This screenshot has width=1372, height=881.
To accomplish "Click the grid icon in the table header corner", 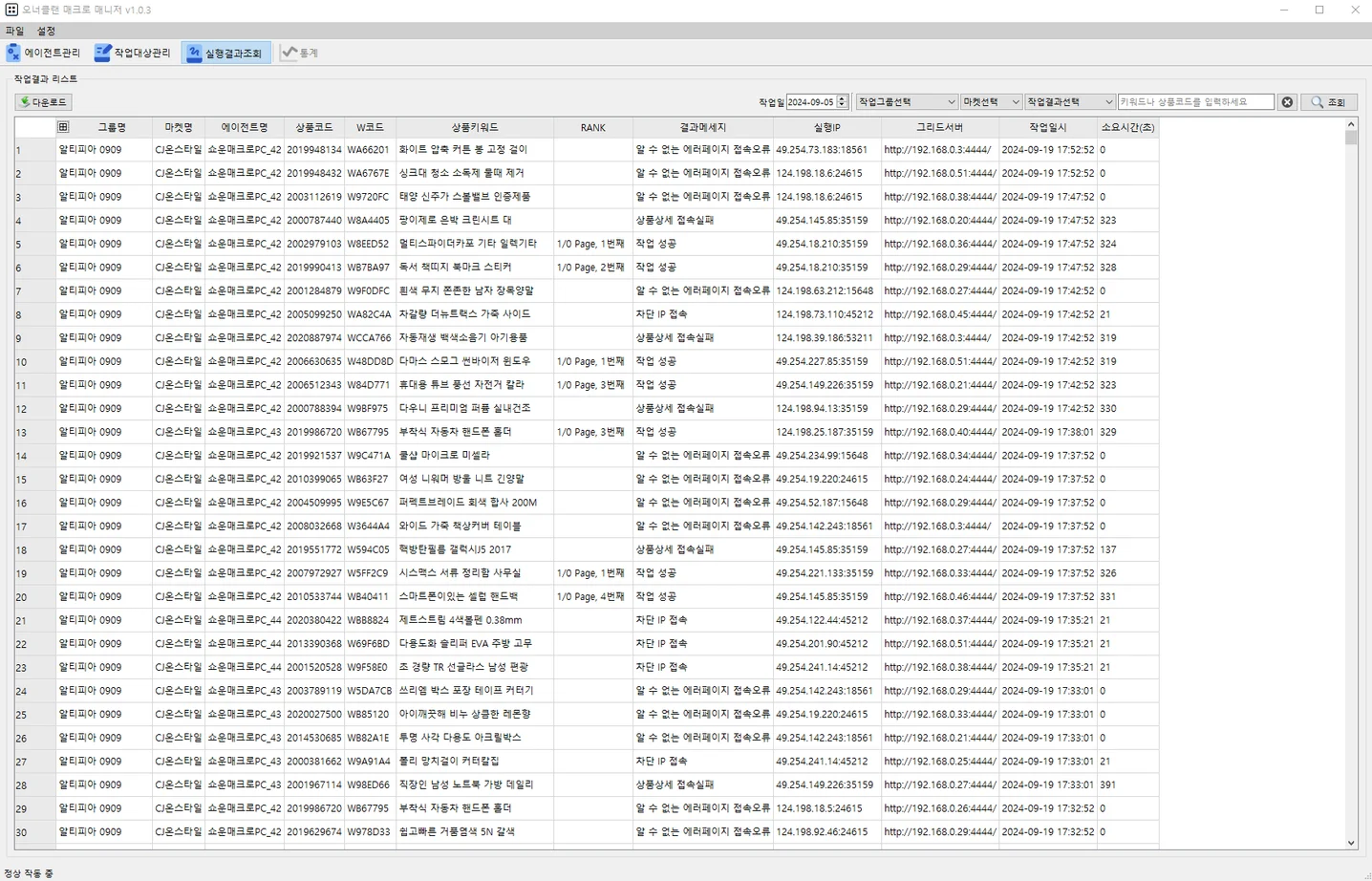I will coord(63,127).
